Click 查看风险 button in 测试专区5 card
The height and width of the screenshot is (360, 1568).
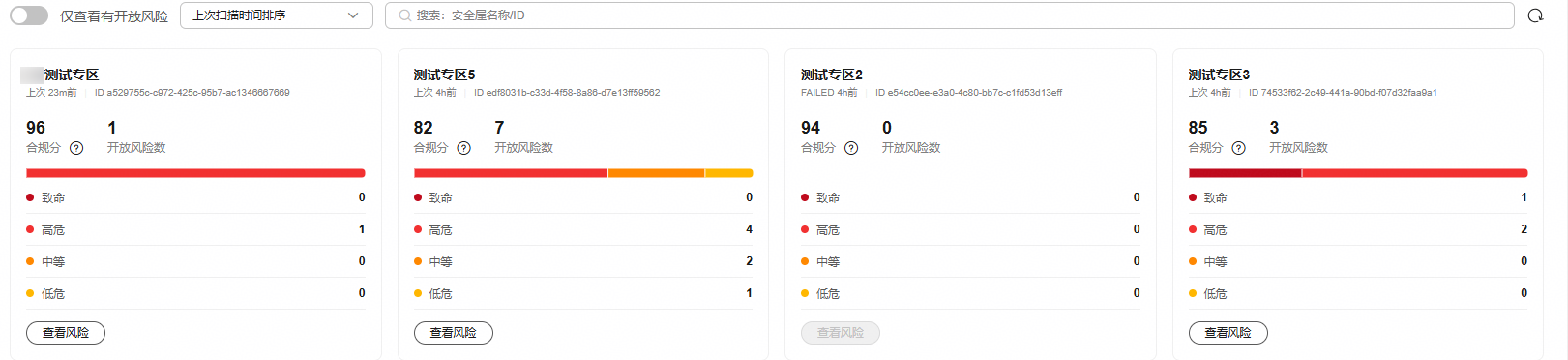[x=454, y=333]
